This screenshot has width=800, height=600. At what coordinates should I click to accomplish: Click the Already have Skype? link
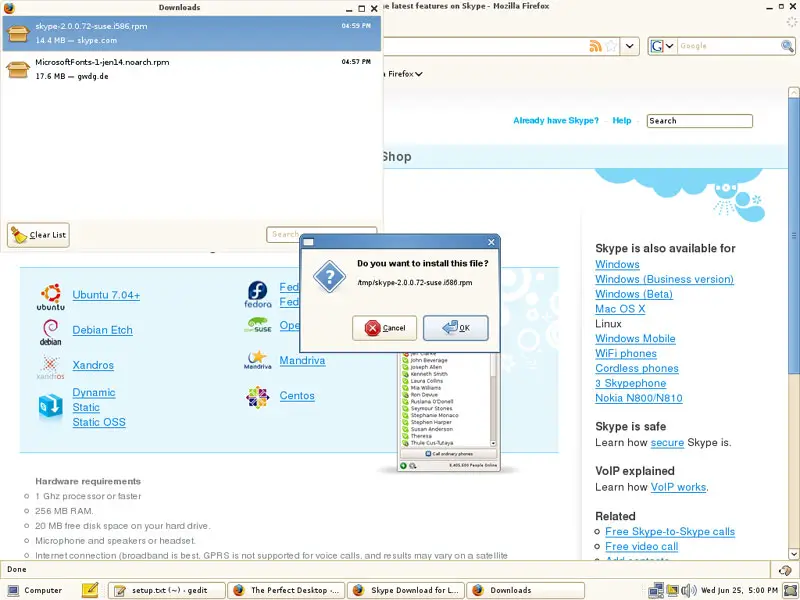pyautogui.click(x=556, y=120)
